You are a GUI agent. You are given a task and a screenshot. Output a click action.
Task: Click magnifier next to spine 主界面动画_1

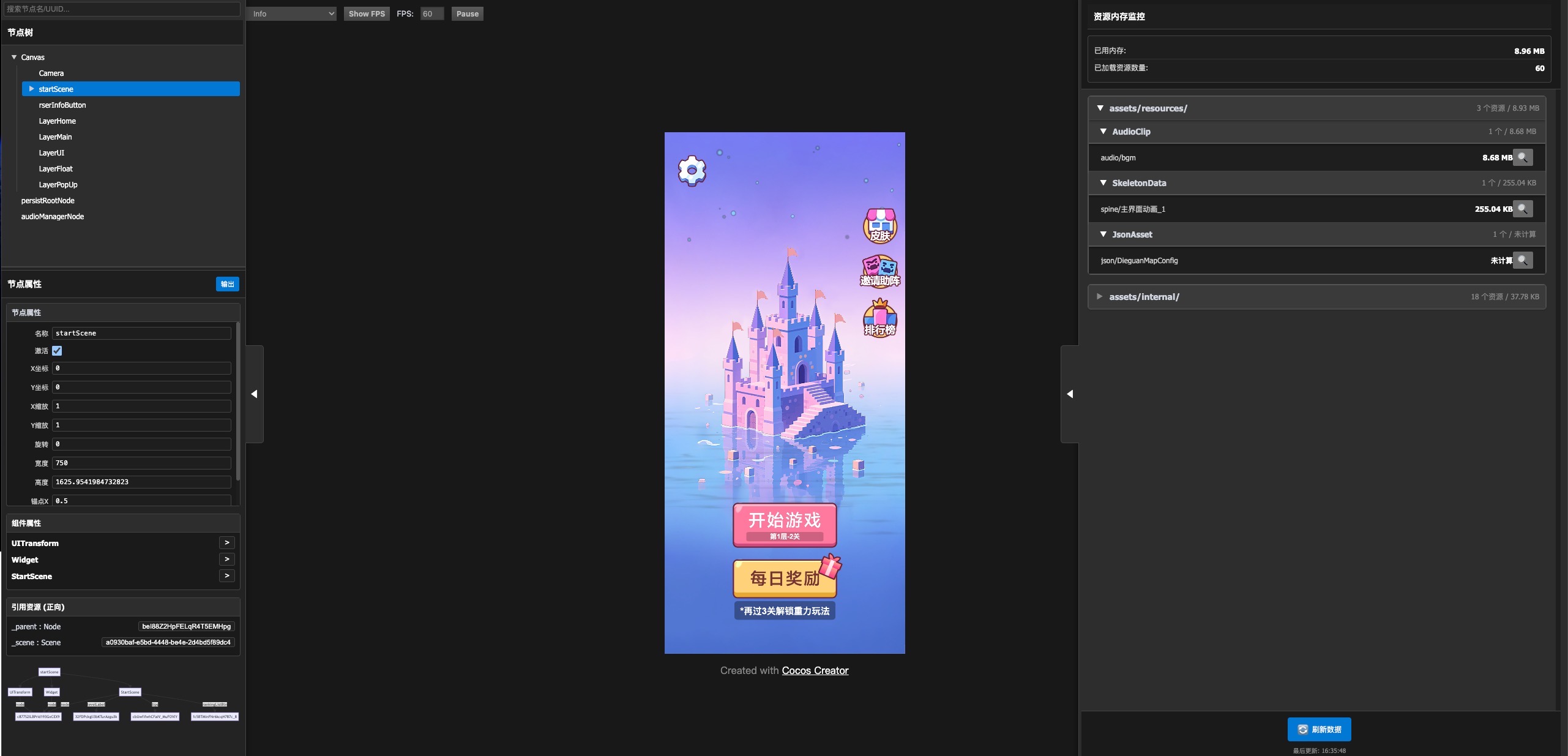(1523, 209)
